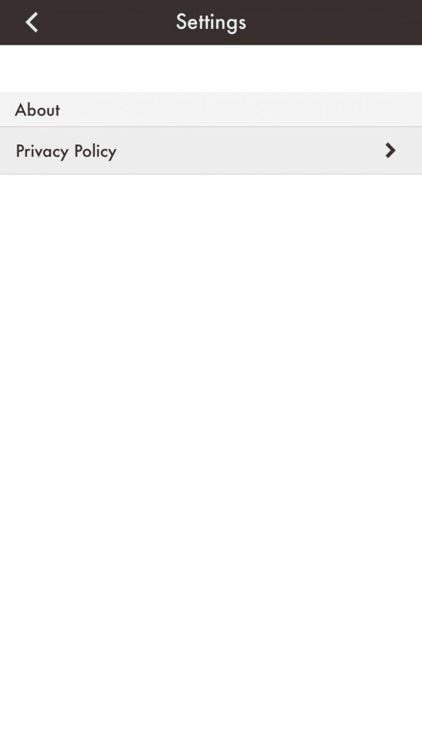Select the Privacy Policy row
The image size is (422, 750).
pyautogui.click(x=211, y=151)
